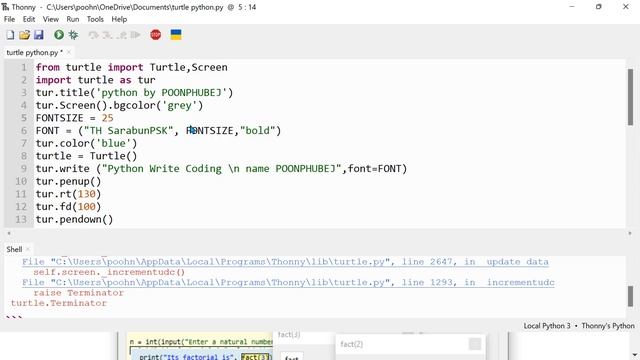Click the code tur.rt(130)
Image resolution: width=640 pixels, height=360 pixels.
point(69,194)
